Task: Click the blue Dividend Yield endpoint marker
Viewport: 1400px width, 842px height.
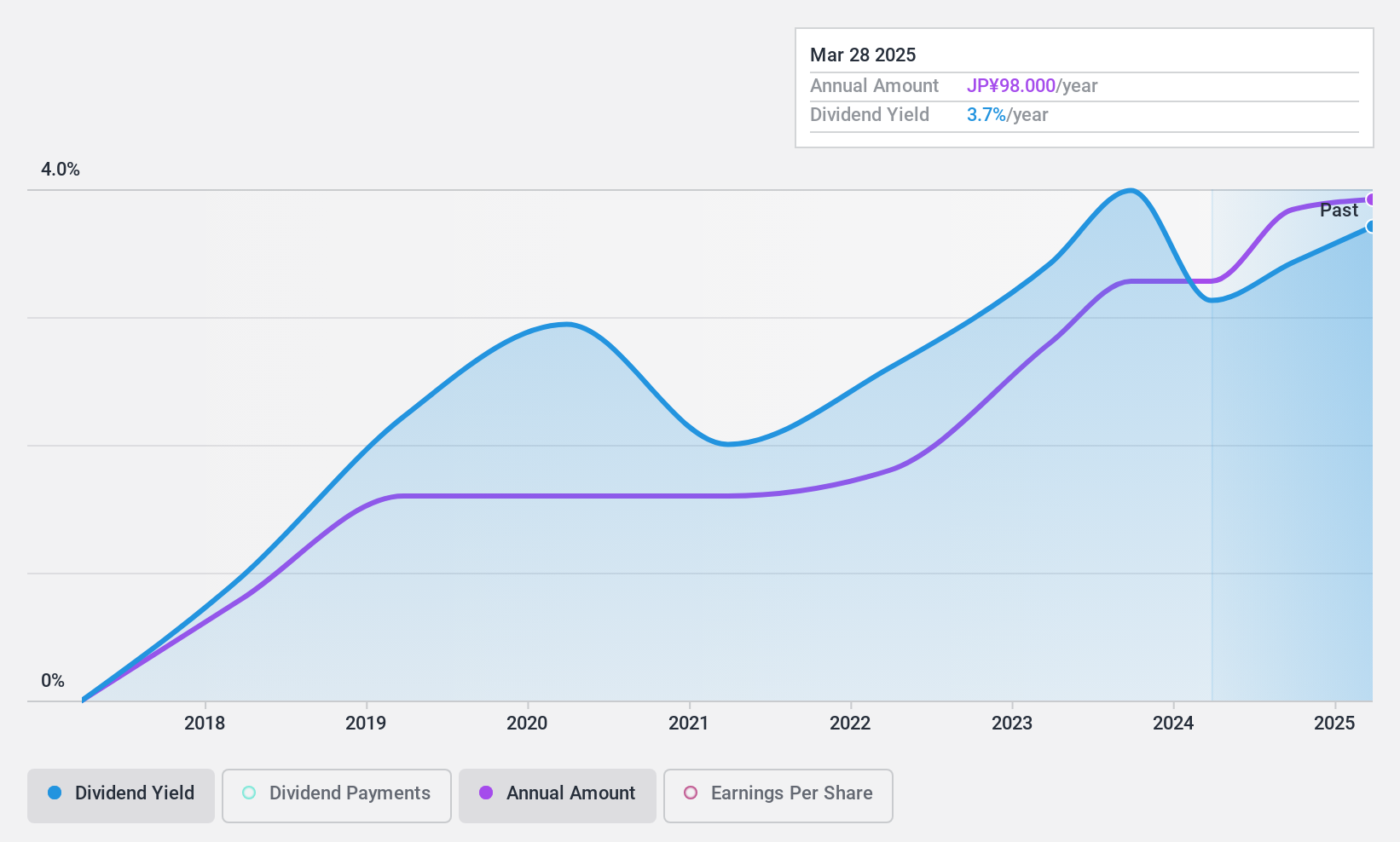Action: (x=1371, y=226)
